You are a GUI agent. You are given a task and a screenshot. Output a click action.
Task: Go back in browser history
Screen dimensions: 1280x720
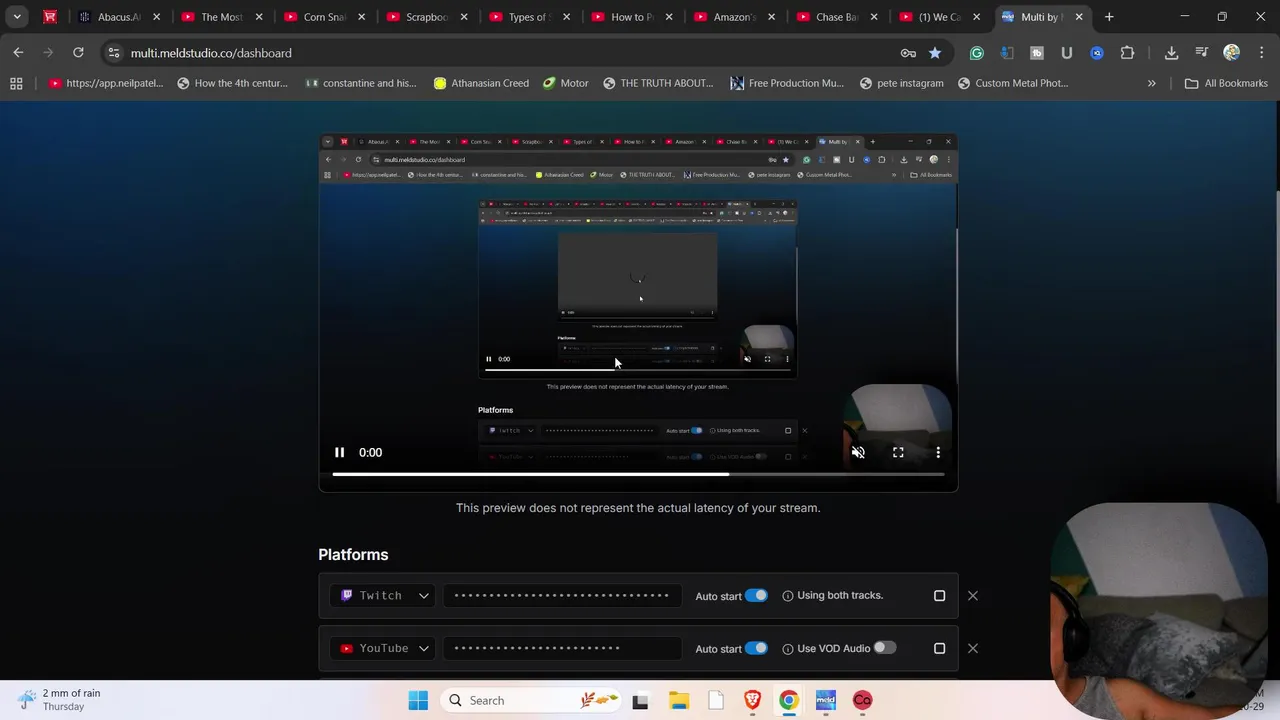click(18, 52)
